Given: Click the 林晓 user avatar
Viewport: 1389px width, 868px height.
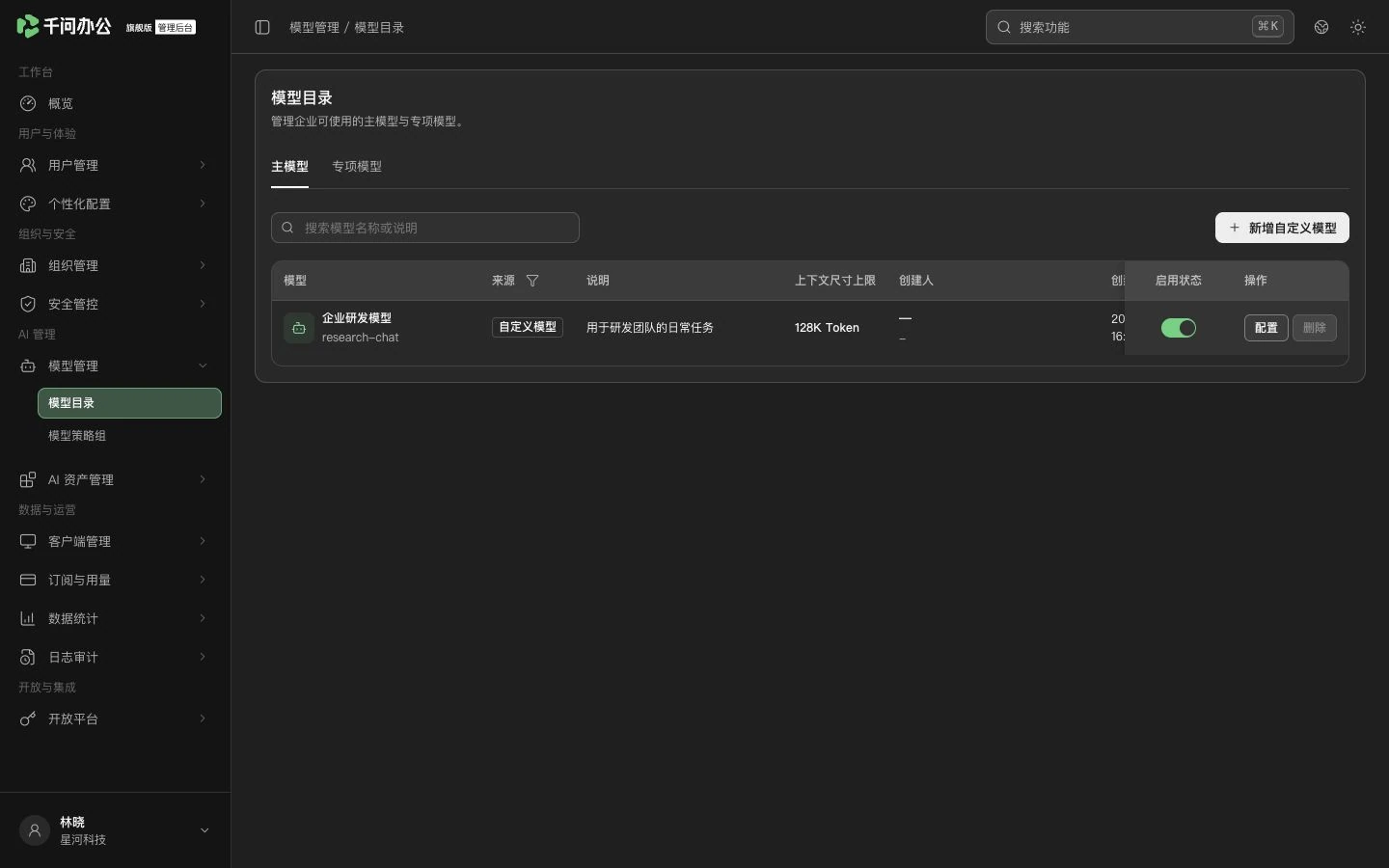Looking at the screenshot, I should (x=35, y=830).
